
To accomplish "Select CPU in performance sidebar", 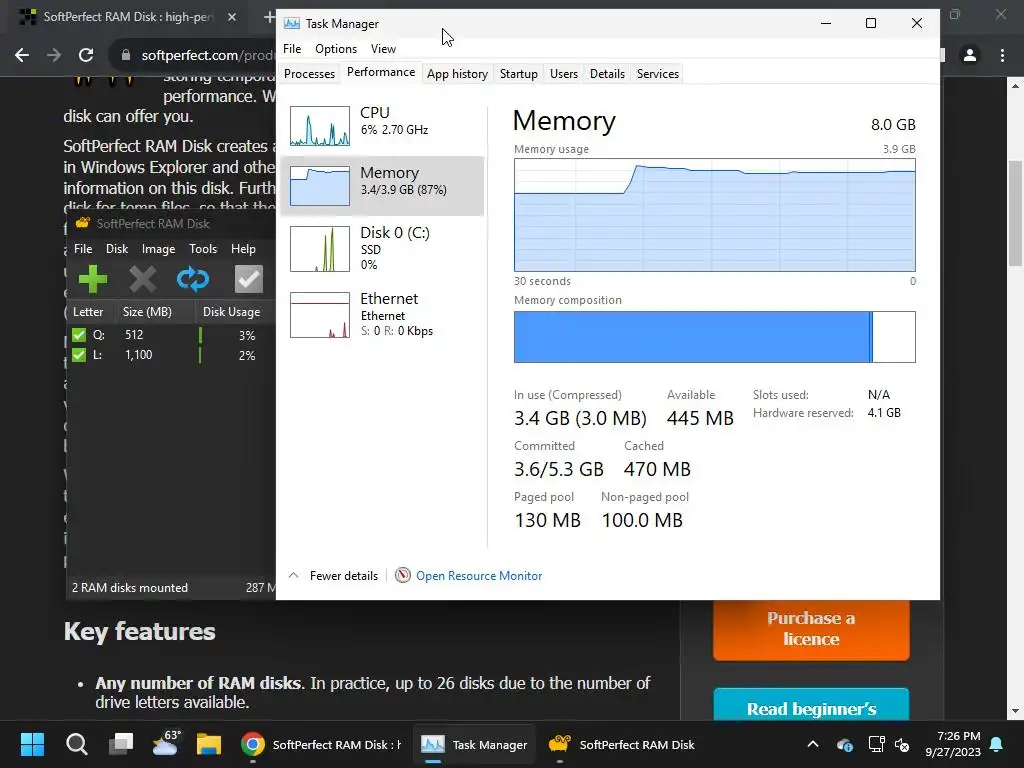I will click(382, 125).
